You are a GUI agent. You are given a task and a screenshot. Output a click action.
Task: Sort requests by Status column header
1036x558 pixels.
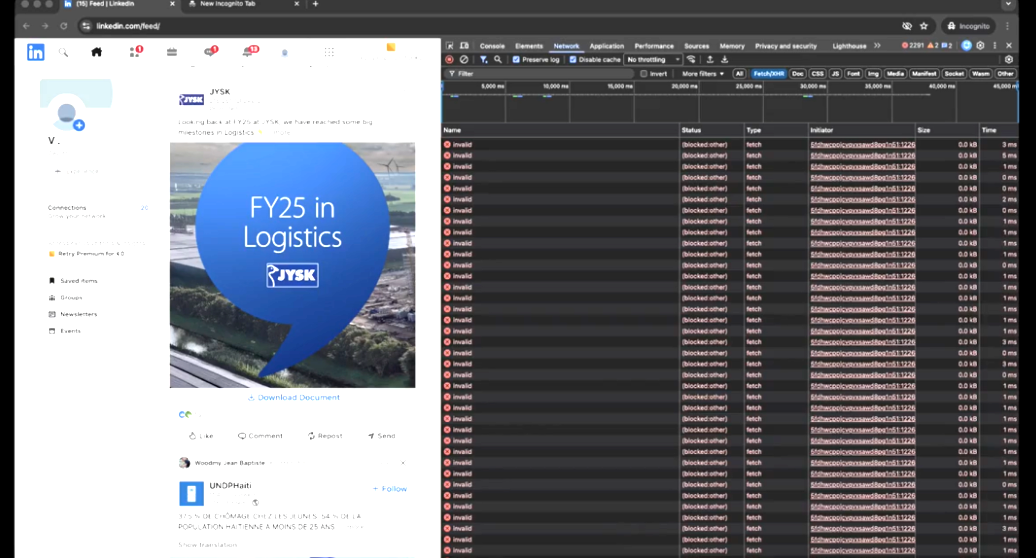710,130
